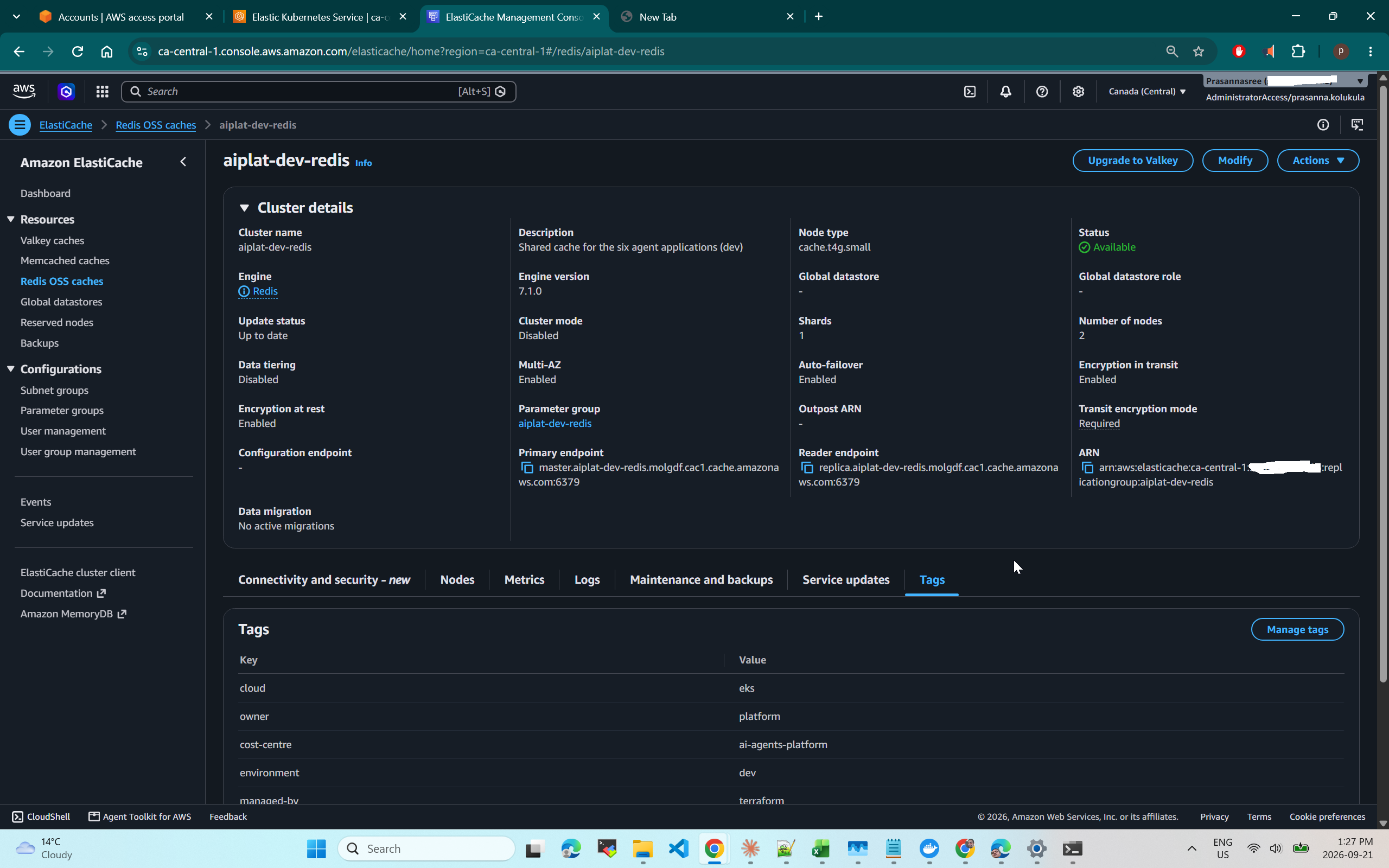Open the AWS settings gear icon
Viewport: 1389px width, 868px height.
click(1078, 91)
